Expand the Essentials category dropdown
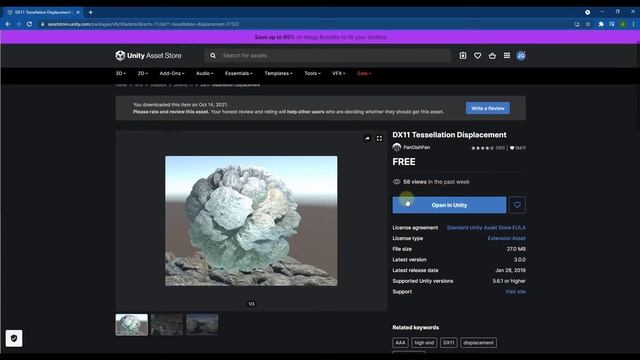 (x=239, y=73)
